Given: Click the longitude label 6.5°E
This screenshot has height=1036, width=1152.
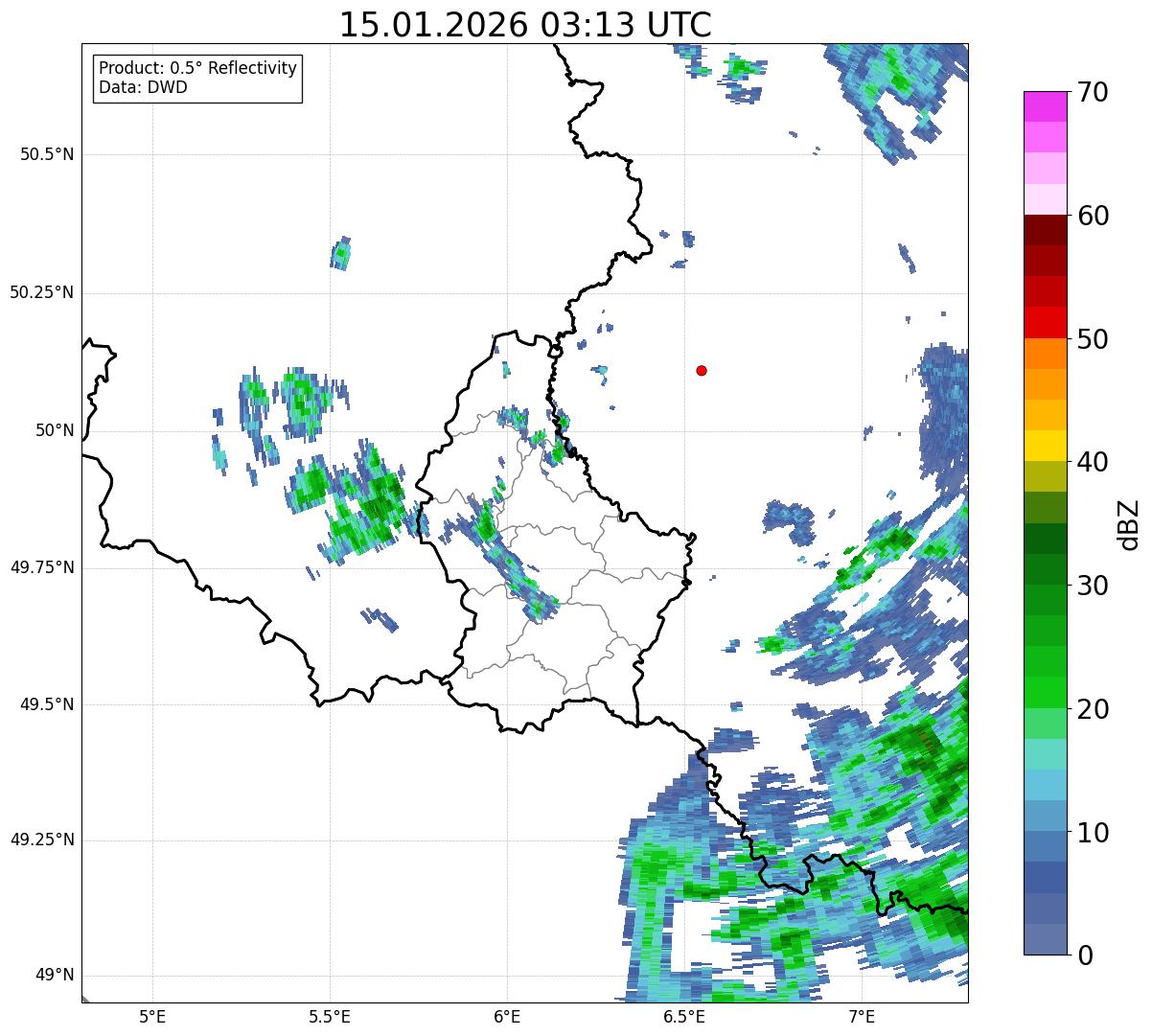Looking at the screenshot, I should tap(684, 1017).
